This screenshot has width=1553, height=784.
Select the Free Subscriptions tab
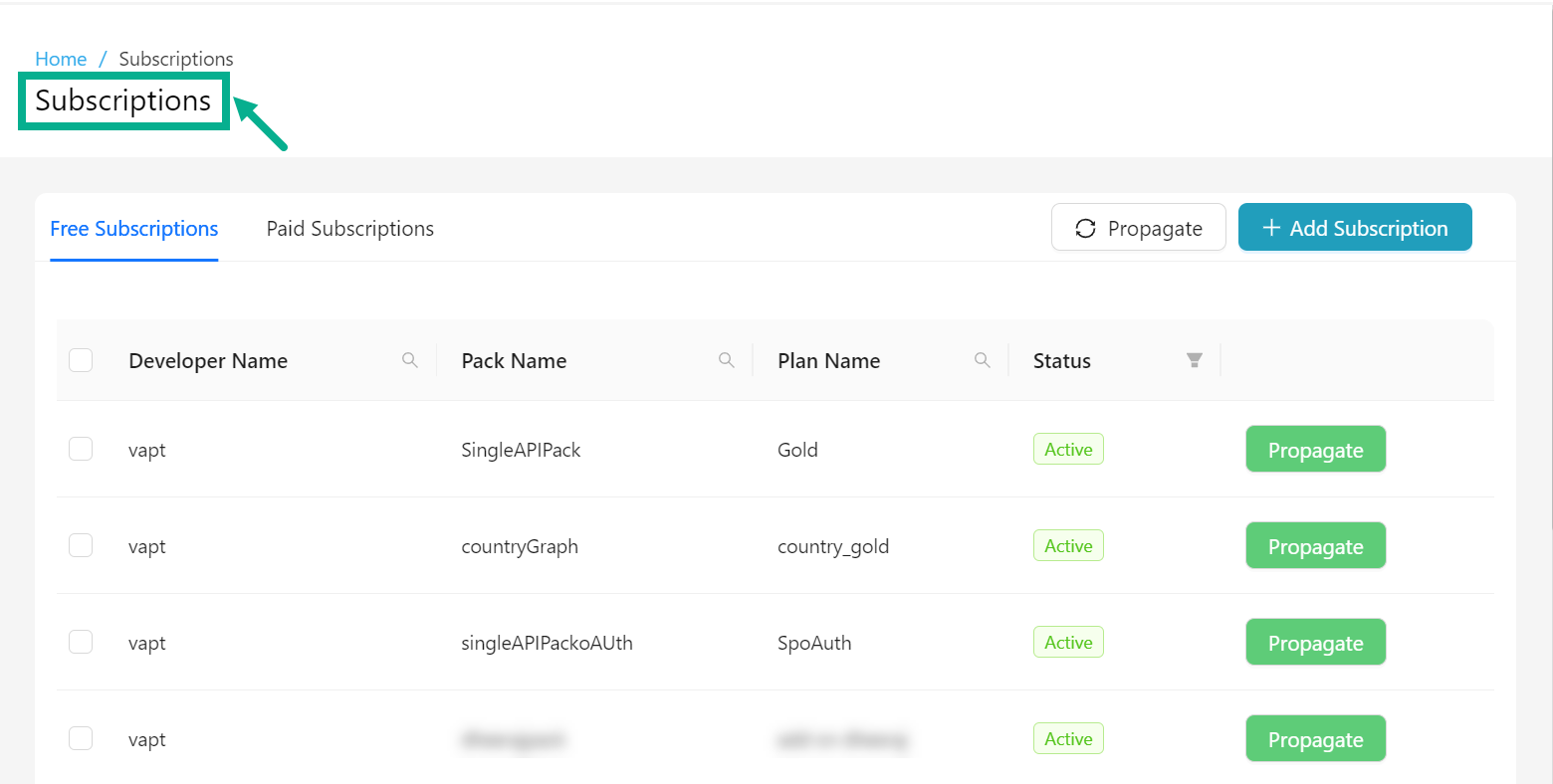coord(133,228)
